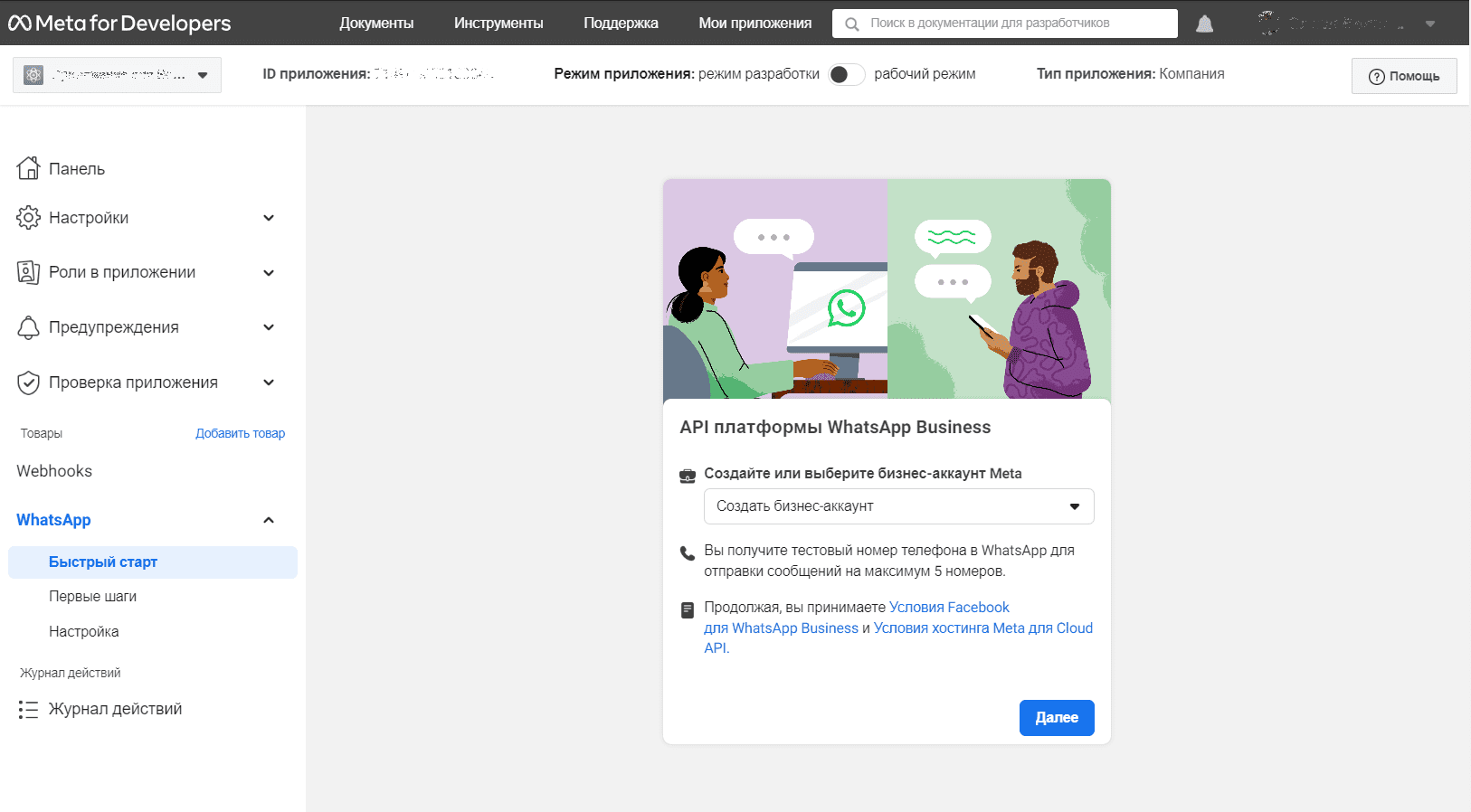The image size is (1471, 812).
Task: Click the document icon beside terms
Action: [x=688, y=609]
